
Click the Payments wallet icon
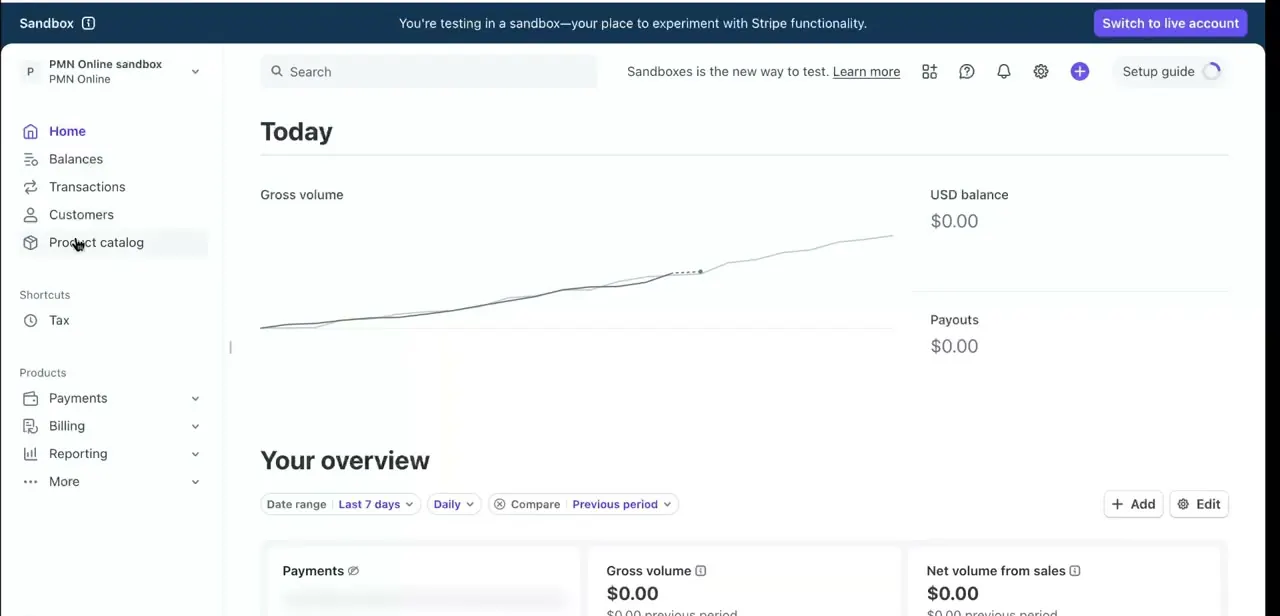(30, 398)
